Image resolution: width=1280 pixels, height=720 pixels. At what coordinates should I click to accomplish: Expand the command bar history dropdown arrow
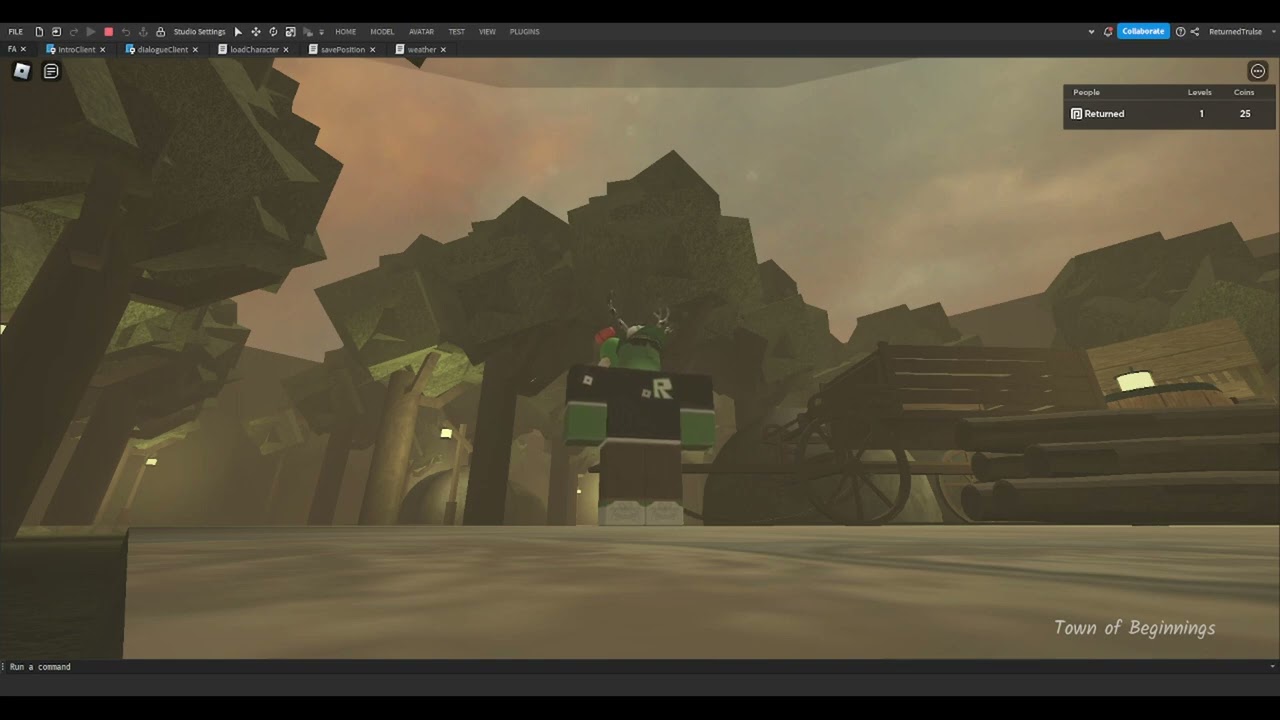(x=1272, y=667)
